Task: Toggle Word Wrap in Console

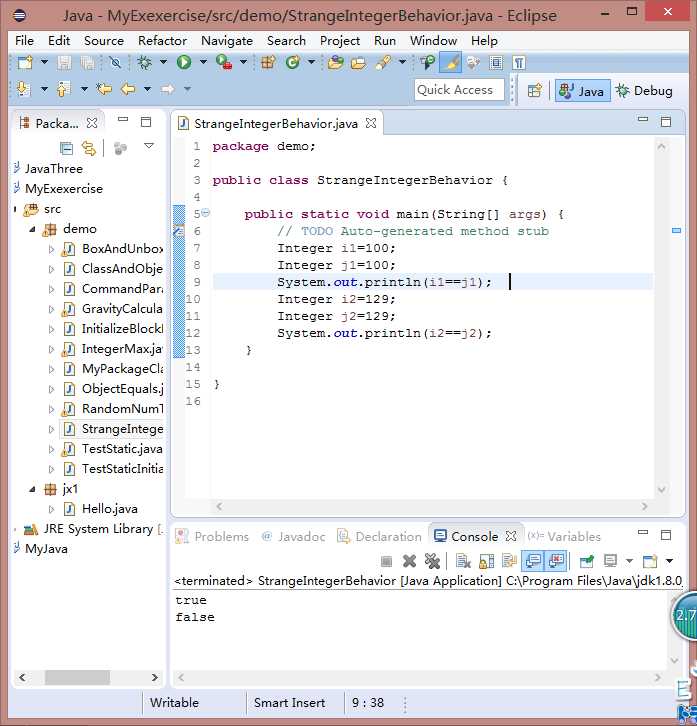Action: [x=509, y=561]
